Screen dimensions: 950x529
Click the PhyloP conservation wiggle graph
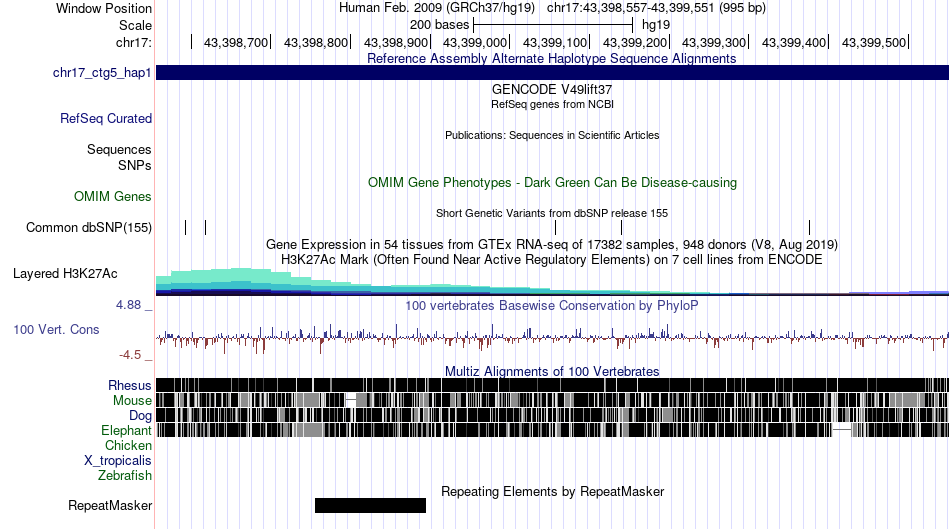click(x=553, y=338)
